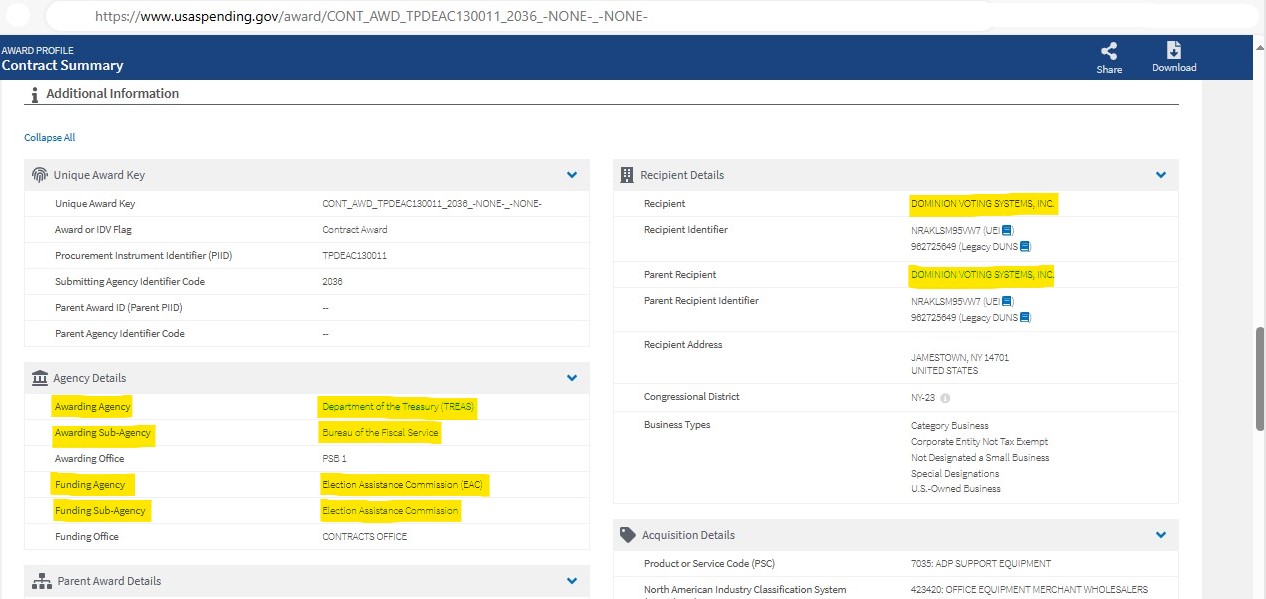Click the fingerprint icon beside Unique Award Key
Viewport: 1266px width, 599px height.
coord(40,175)
